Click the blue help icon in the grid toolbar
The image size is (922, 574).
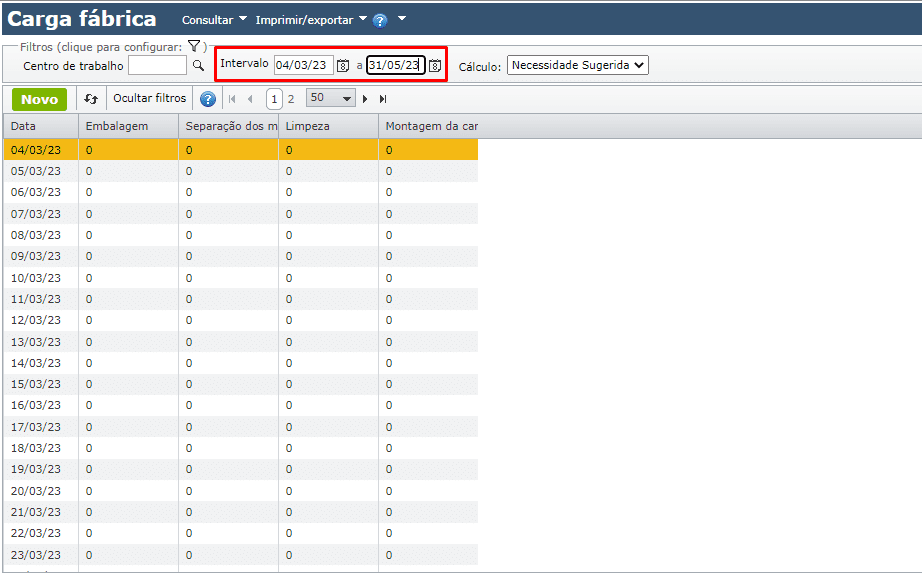(208, 99)
